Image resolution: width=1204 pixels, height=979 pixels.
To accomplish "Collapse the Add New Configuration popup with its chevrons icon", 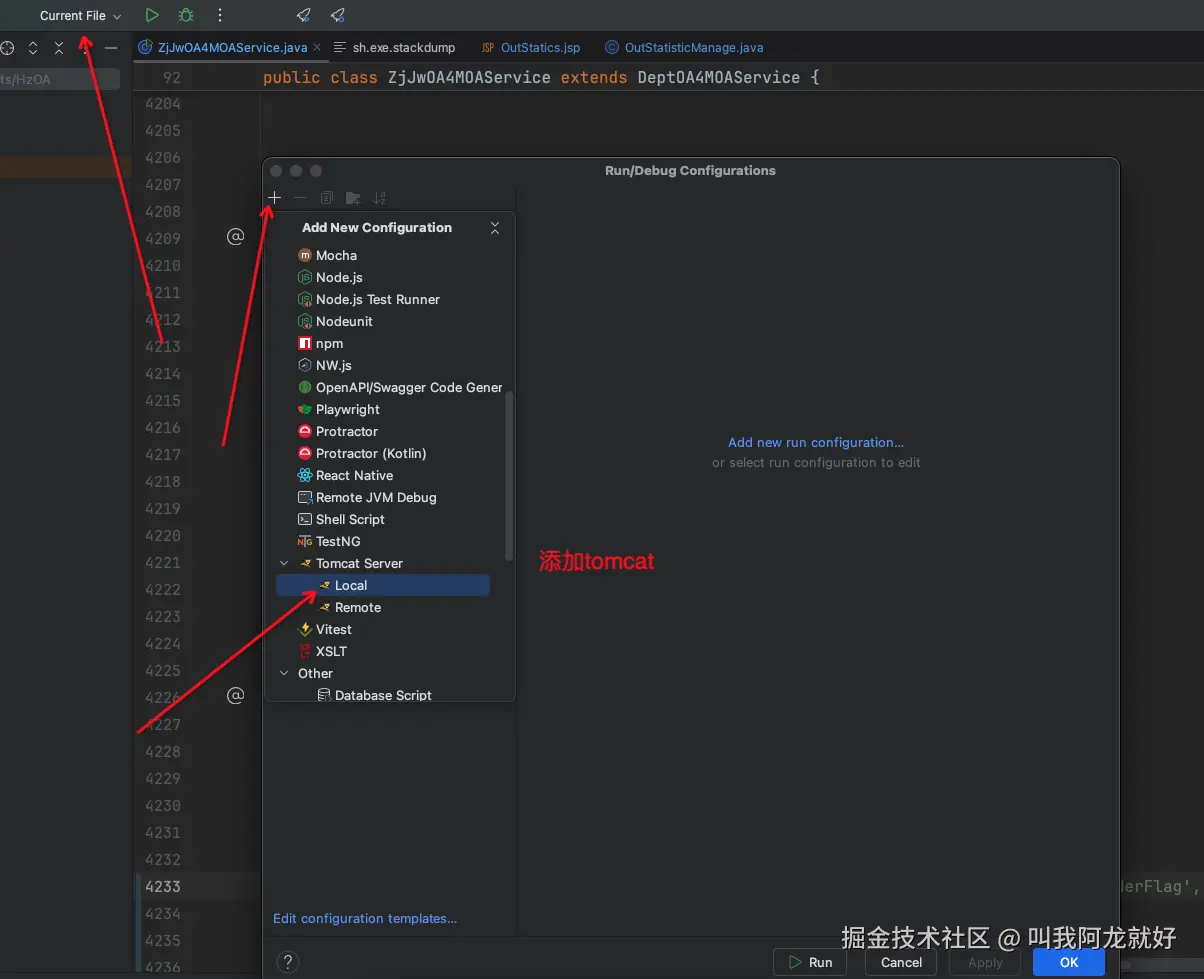I will (x=495, y=228).
